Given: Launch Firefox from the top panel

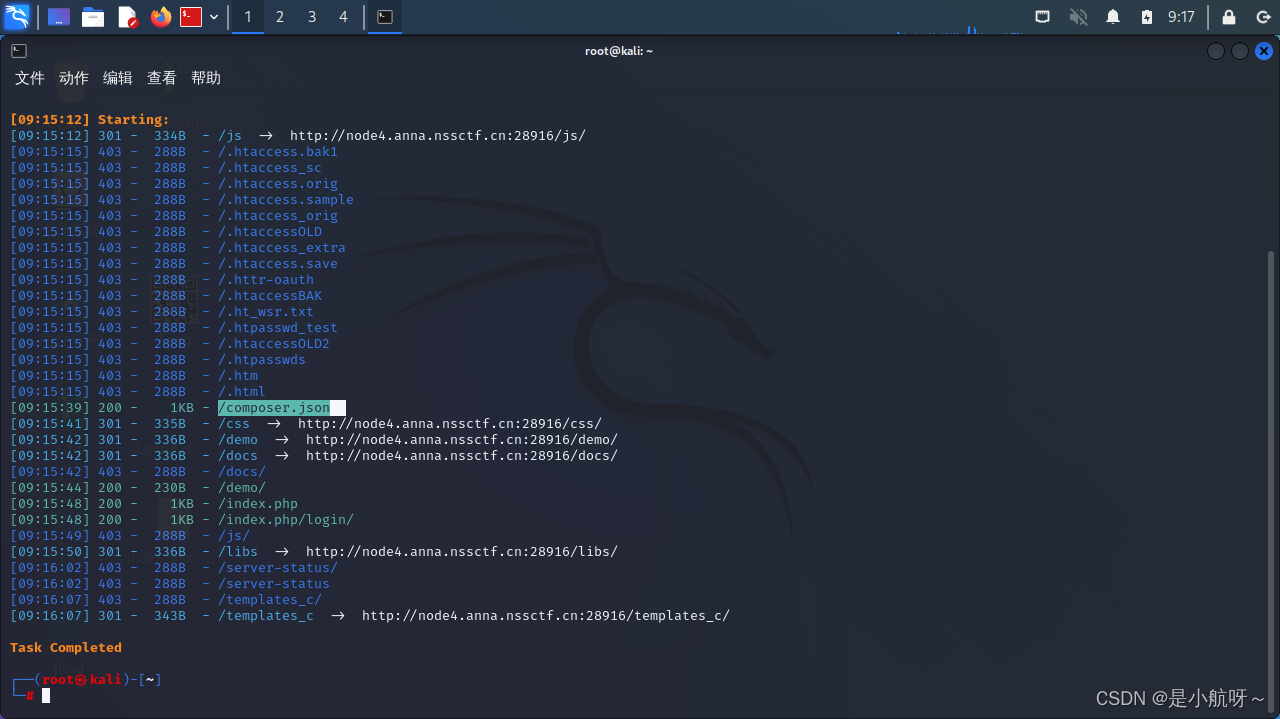Looking at the screenshot, I should click(160, 17).
